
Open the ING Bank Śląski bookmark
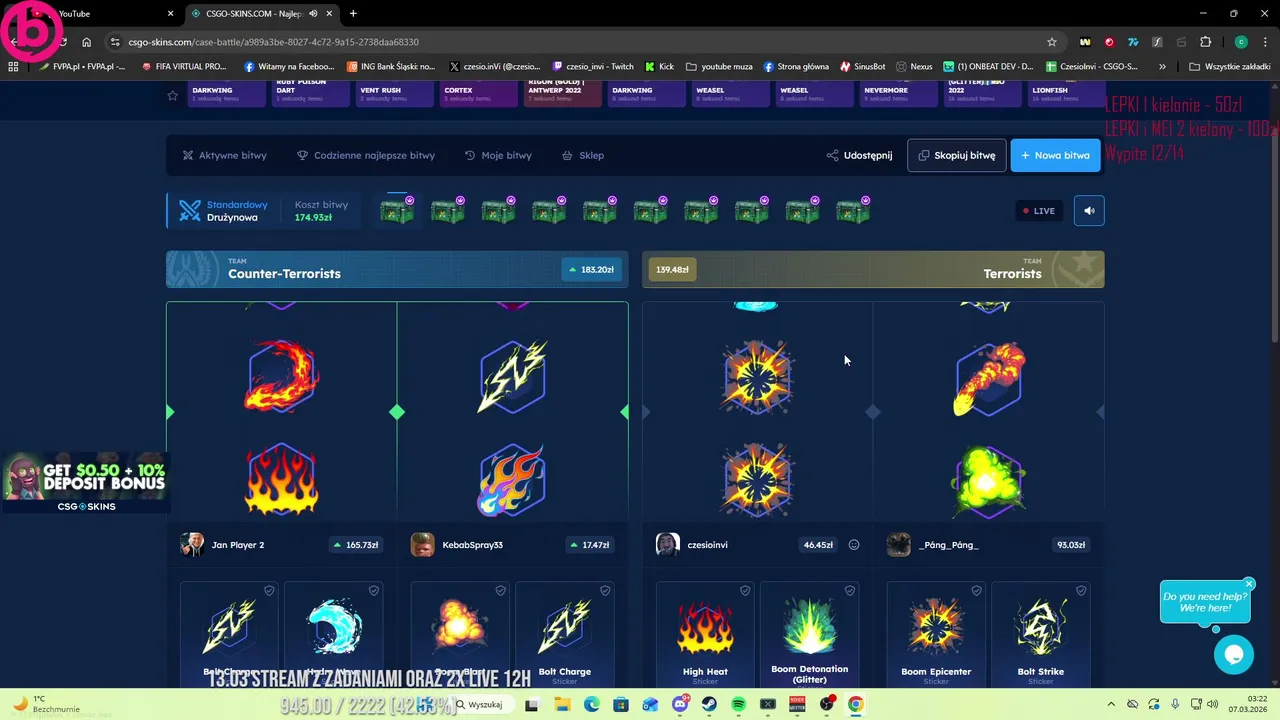click(391, 66)
